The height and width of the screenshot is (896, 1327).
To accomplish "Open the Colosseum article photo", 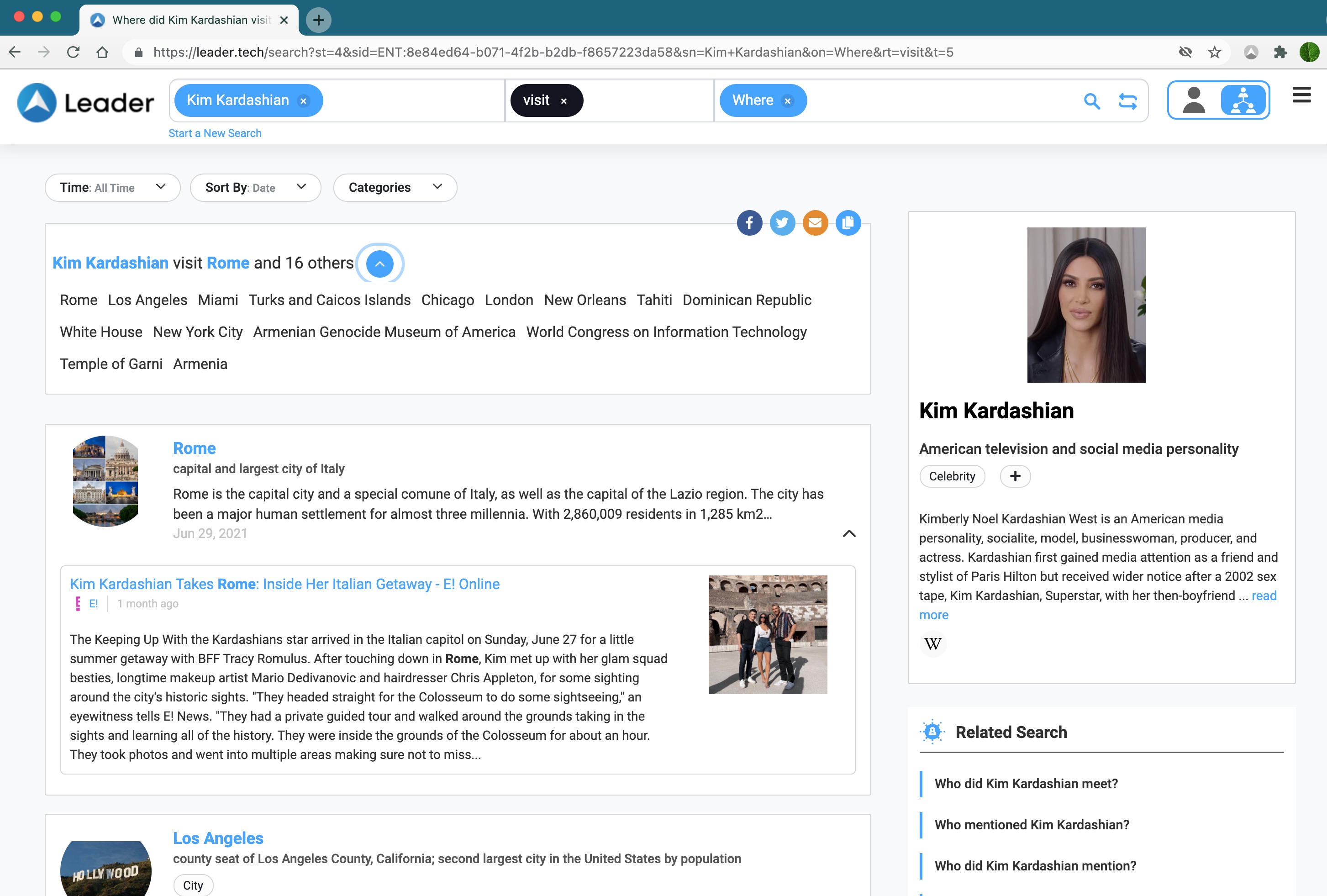I will (768, 634).
